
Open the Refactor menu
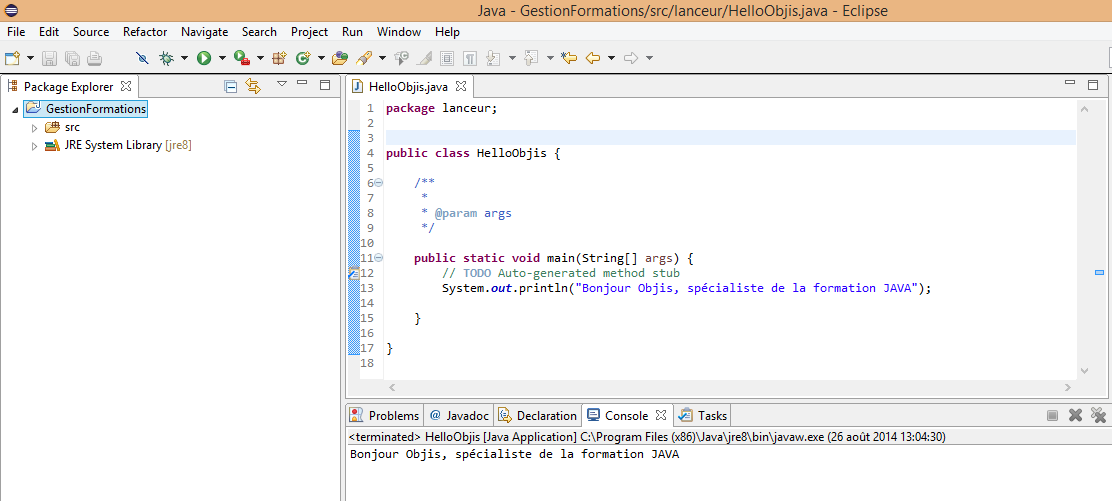click(x=145, y=32)
